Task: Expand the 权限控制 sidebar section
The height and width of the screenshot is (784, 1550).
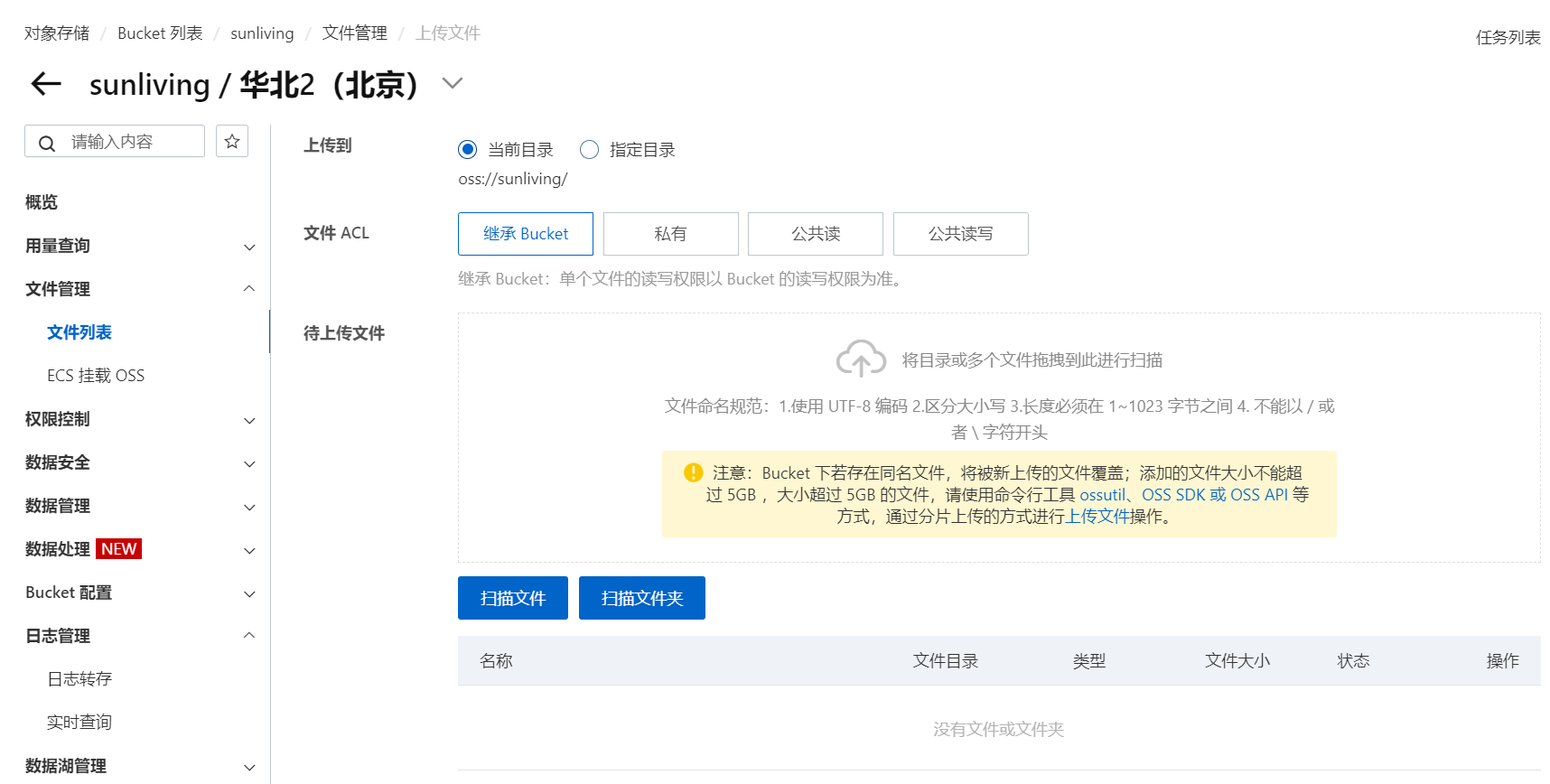Action: point(250,420)
